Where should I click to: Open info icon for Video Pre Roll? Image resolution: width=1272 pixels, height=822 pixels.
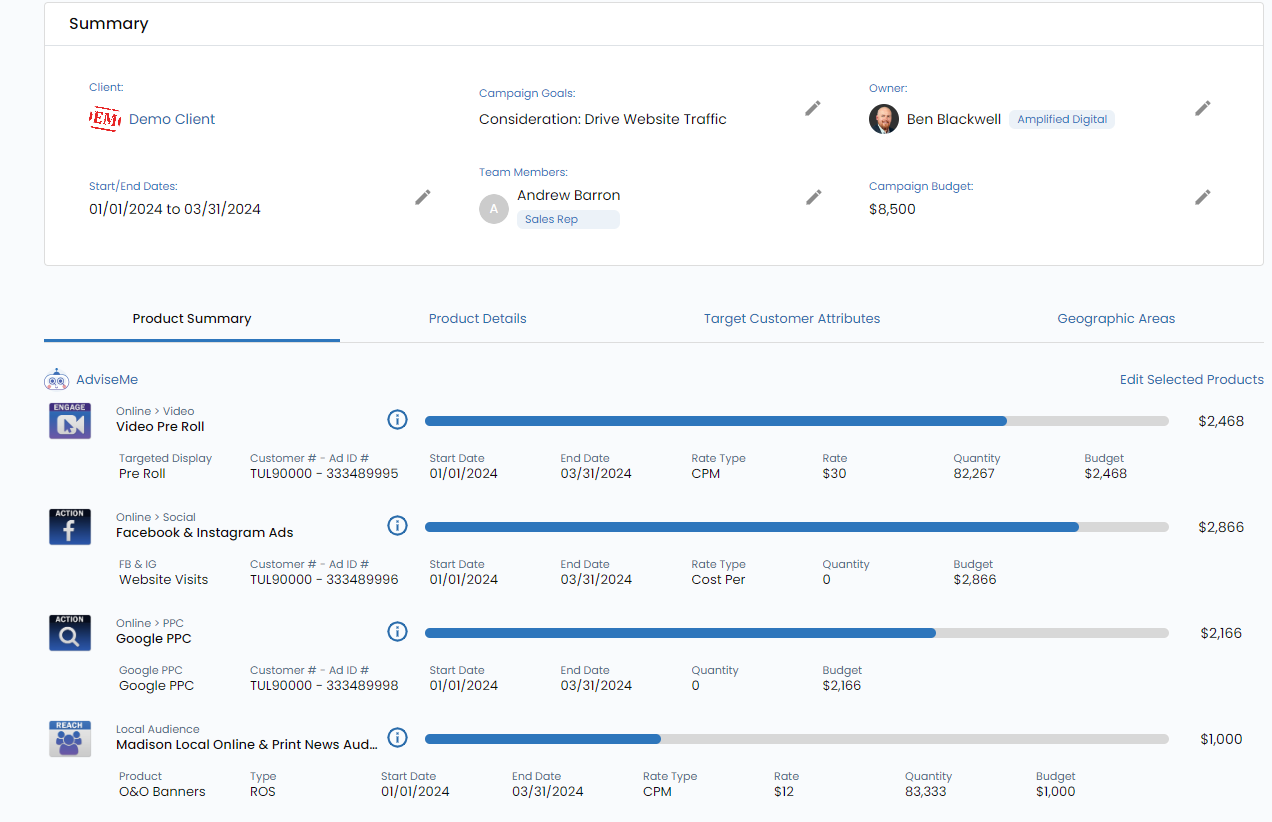pos(397,420)
